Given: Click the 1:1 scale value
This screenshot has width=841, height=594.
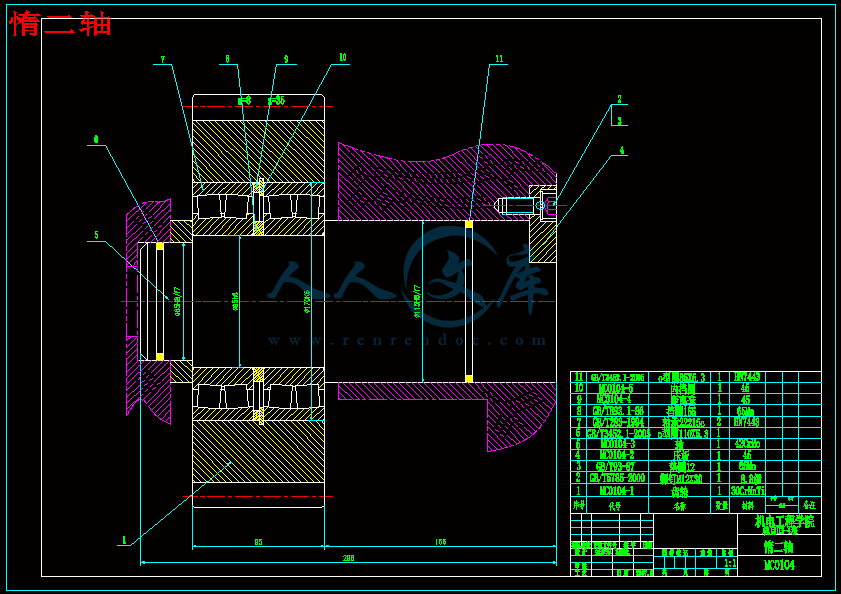Looking at the screenshot, I should [729, 563].
